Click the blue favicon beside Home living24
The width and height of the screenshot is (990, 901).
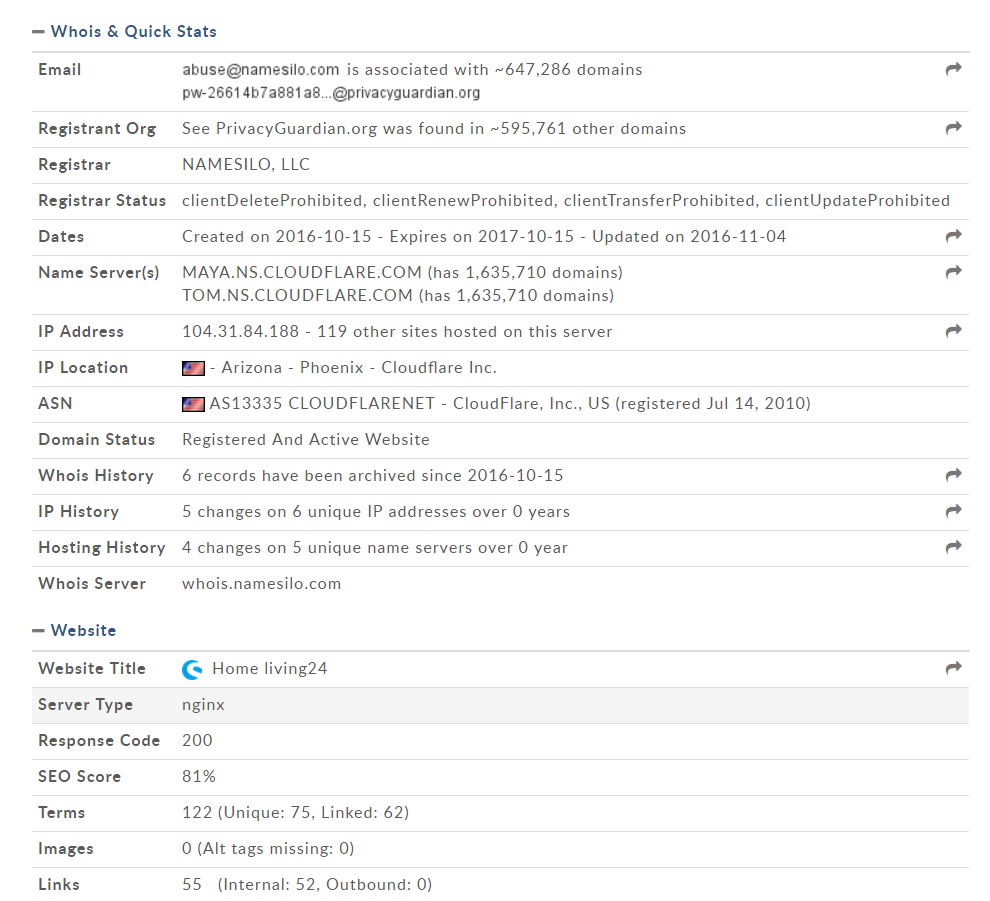192,669
